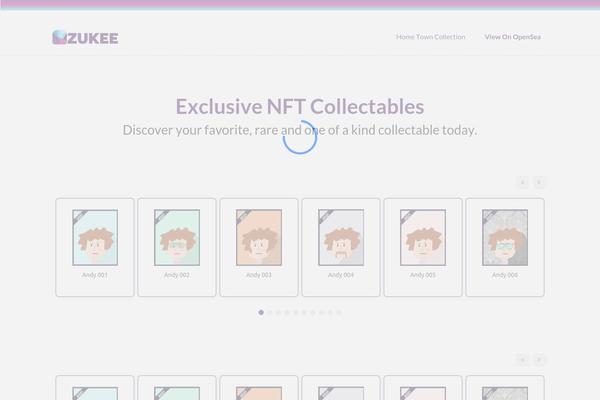The height and width of the screenshot is (400, 600).
Task: Select the tenth carousel pagination dot
Action: [x=339, y=312]
